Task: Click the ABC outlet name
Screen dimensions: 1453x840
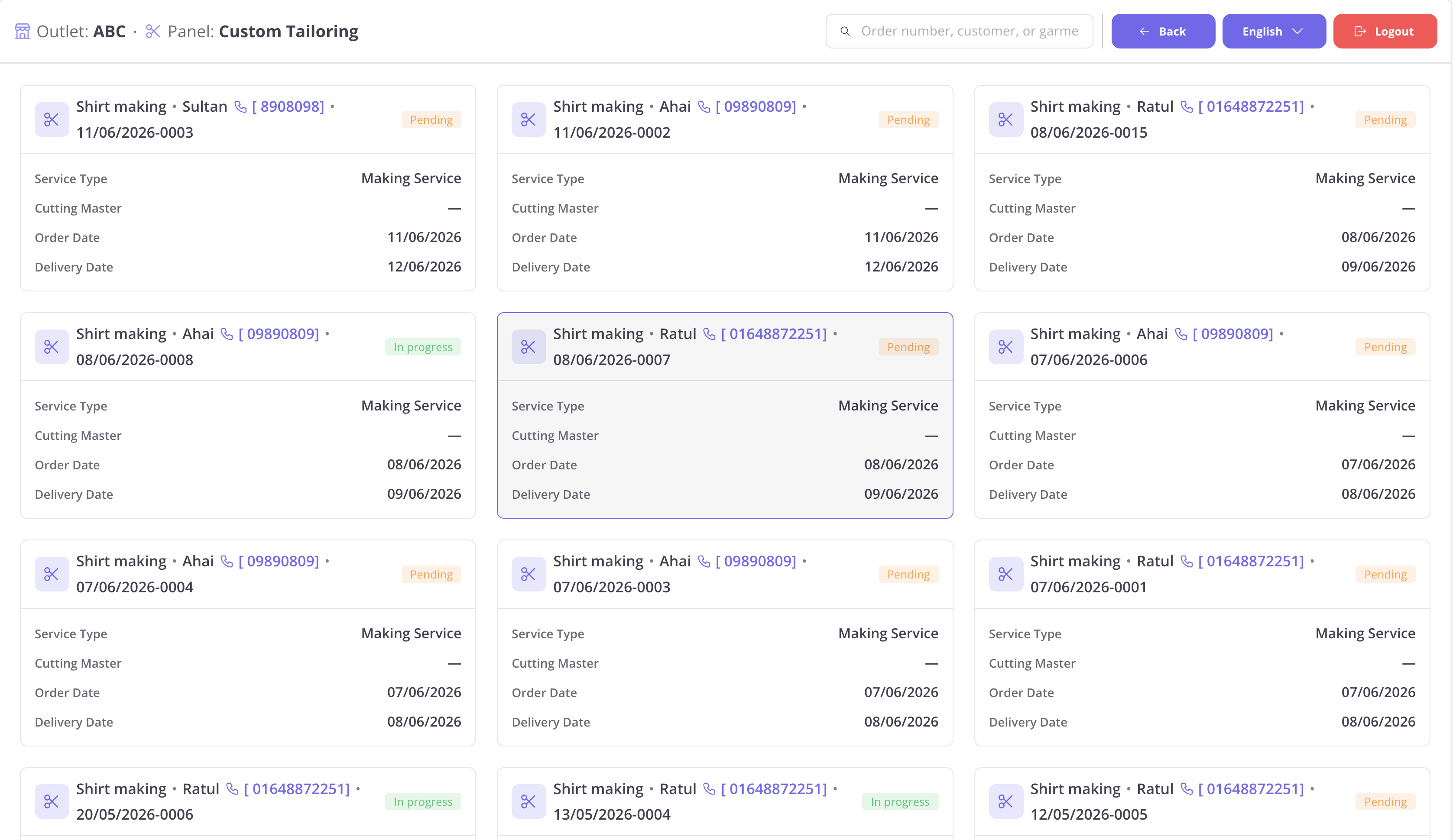Action: [110, 31]
